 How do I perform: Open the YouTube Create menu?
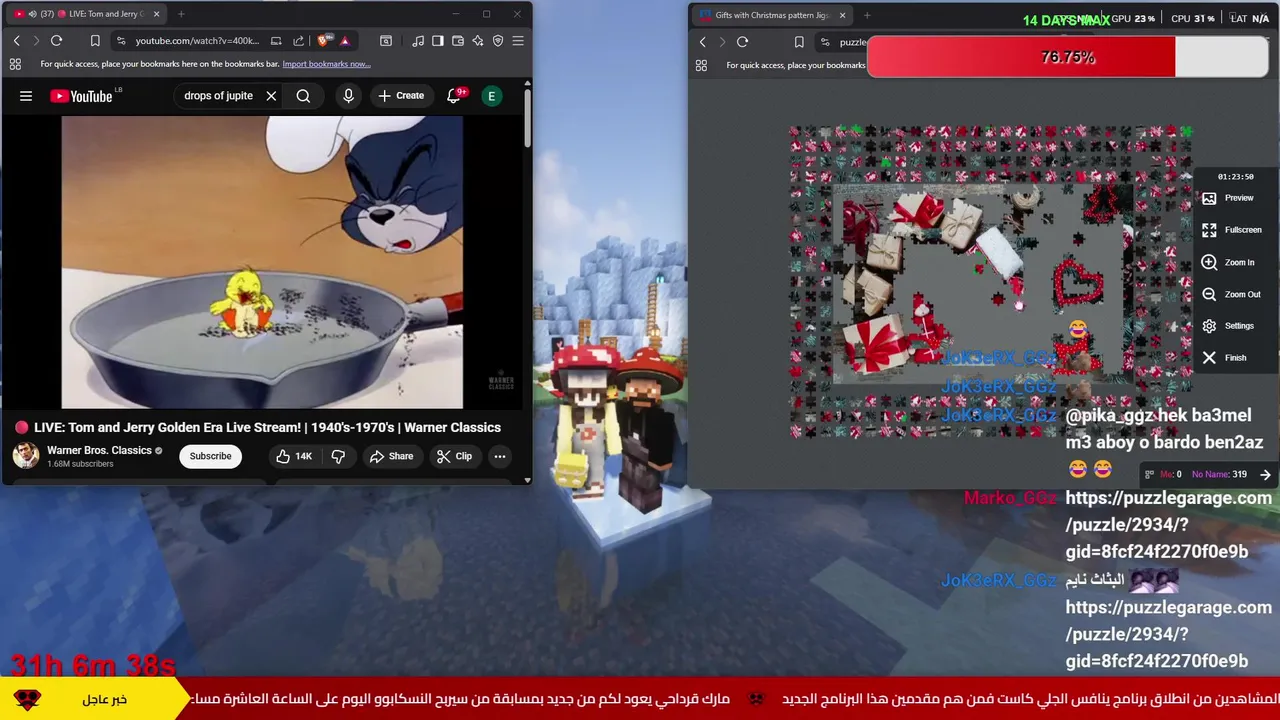tap(401, 96)
